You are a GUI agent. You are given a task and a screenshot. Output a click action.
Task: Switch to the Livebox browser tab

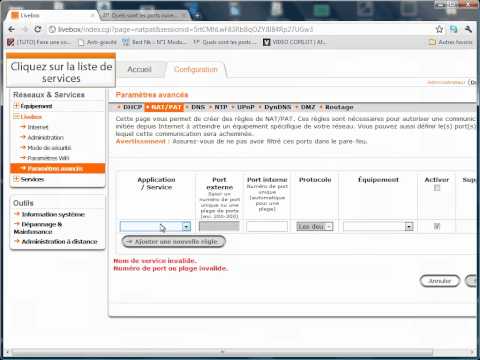(52, 15)
